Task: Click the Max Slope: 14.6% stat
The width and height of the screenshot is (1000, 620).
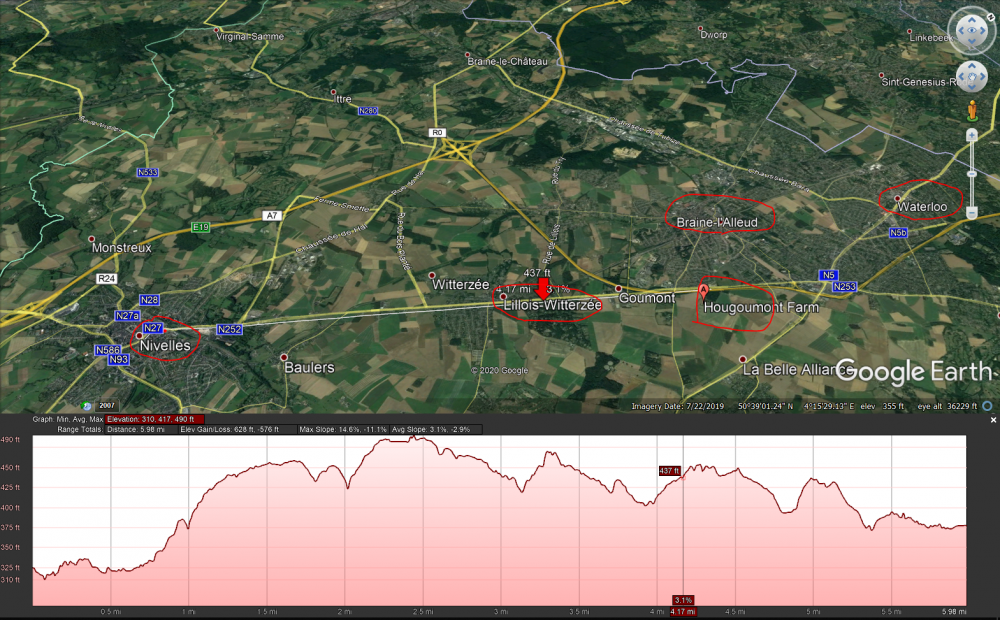Action: (x=343, y=429)
